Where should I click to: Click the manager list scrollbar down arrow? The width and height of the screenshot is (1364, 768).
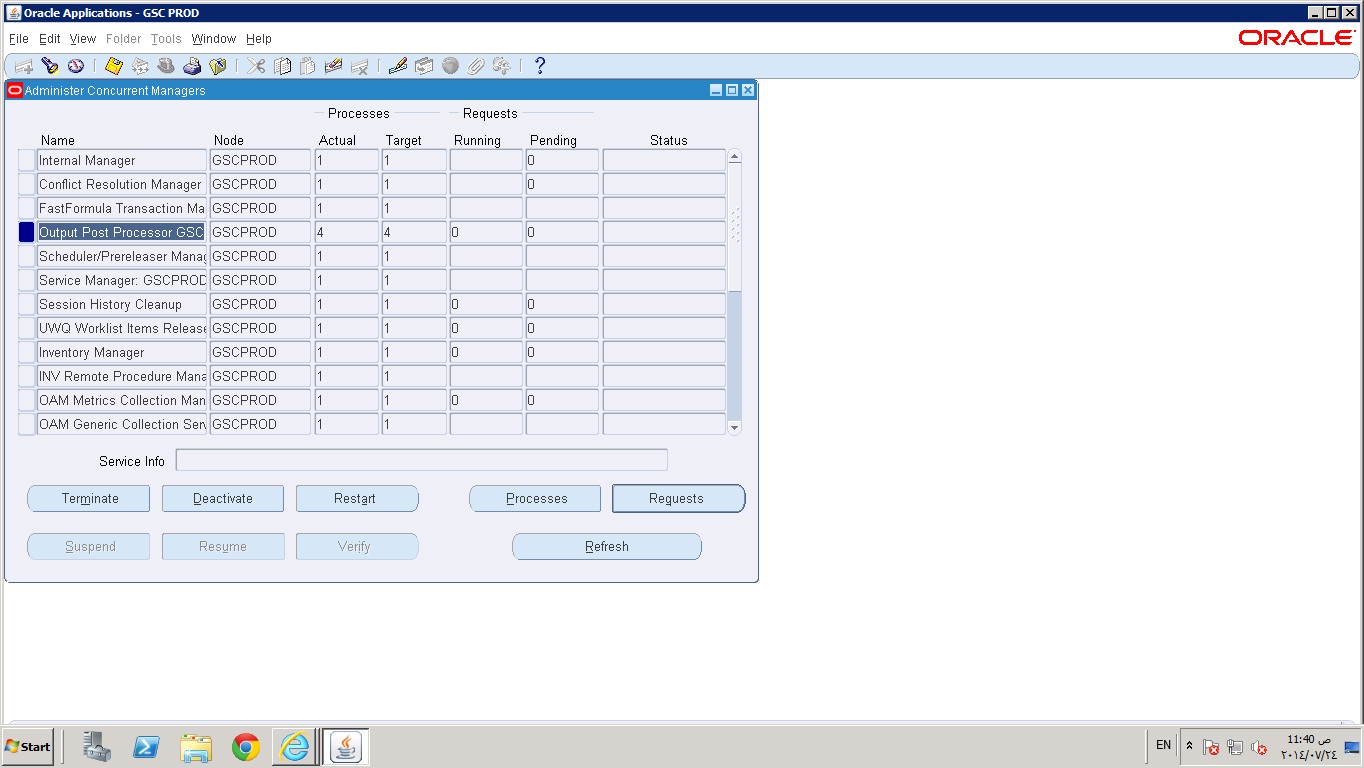click(735, 428)
